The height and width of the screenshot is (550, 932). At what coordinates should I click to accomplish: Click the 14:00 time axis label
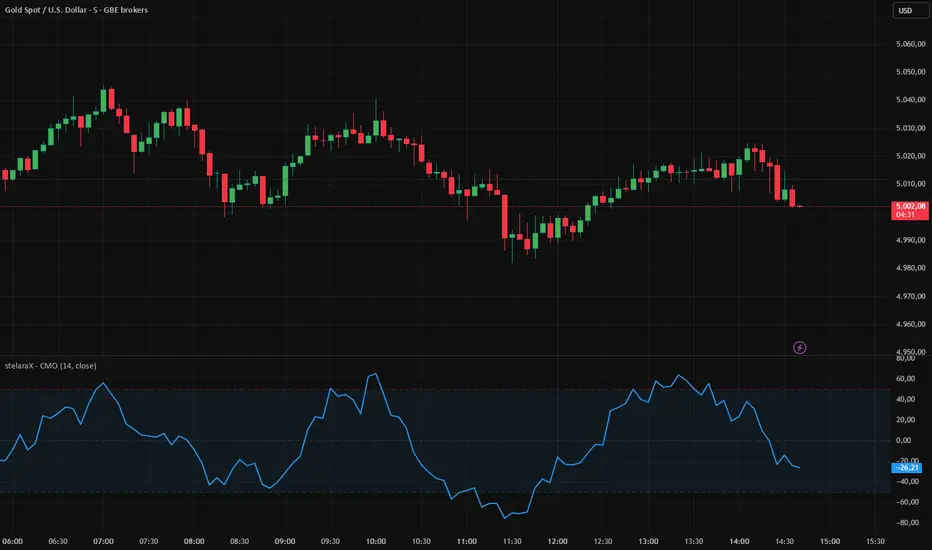[x=739, y=541]
